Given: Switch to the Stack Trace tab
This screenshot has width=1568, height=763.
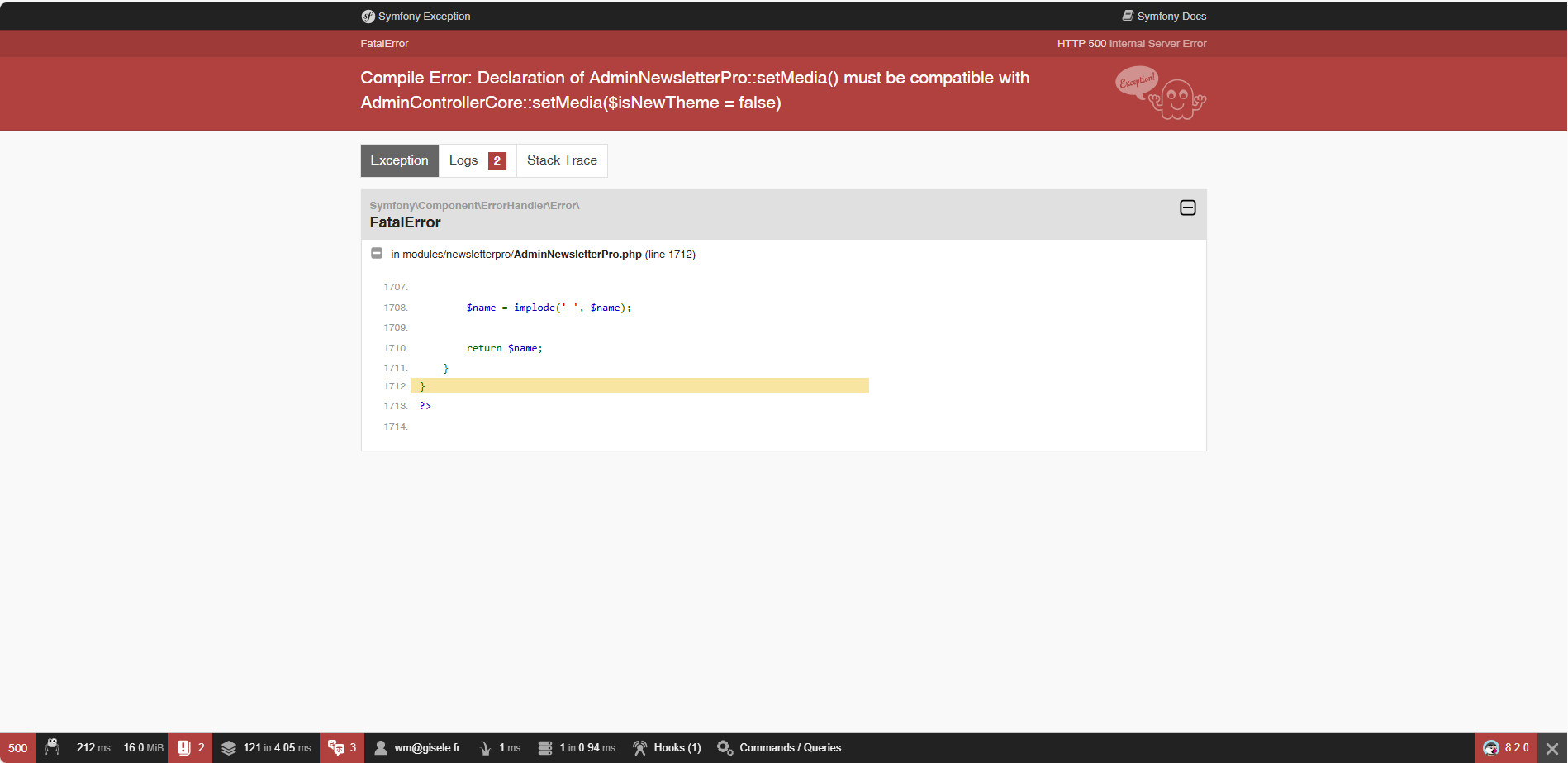Looking at the screenshot, I should 562,160.
